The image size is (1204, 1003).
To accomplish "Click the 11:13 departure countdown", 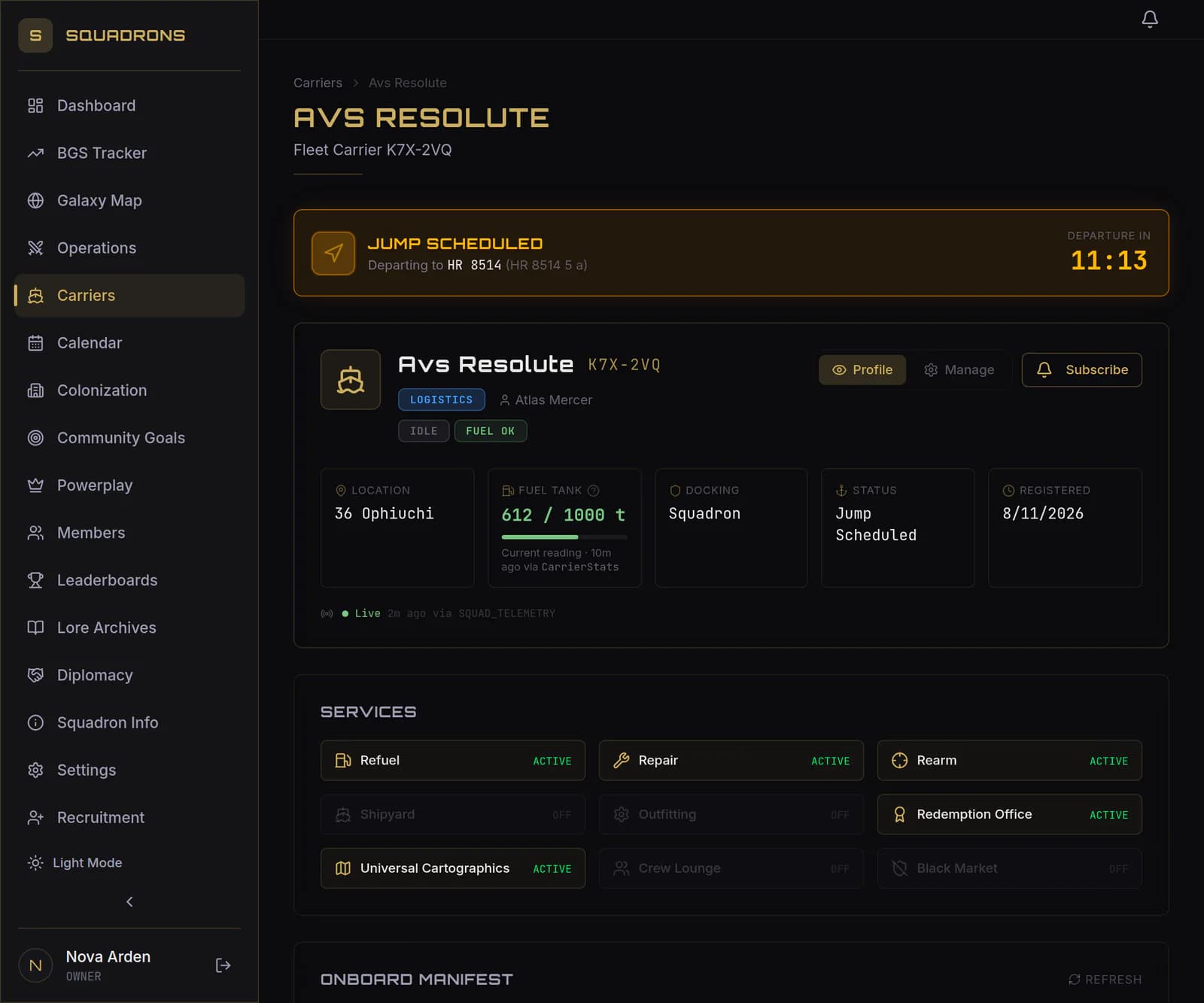I will [x=1108, y=260].
